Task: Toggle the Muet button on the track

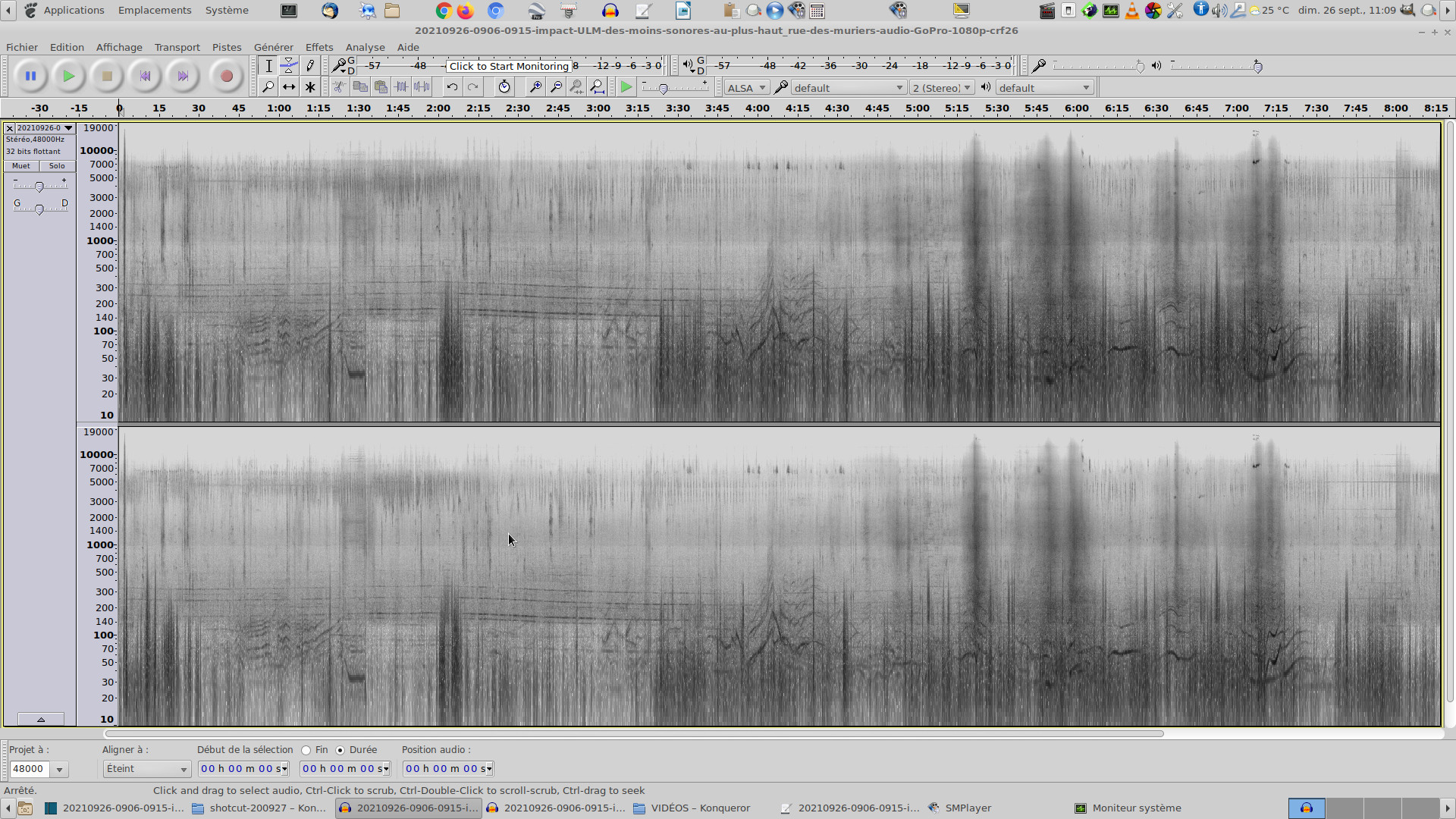Action: (x=21, y=166)
